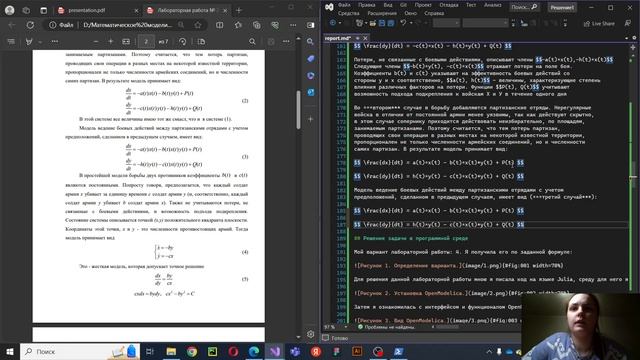Open the Отладка menu
This screenshot has height=360, width=640.
(x=449, y=5)
